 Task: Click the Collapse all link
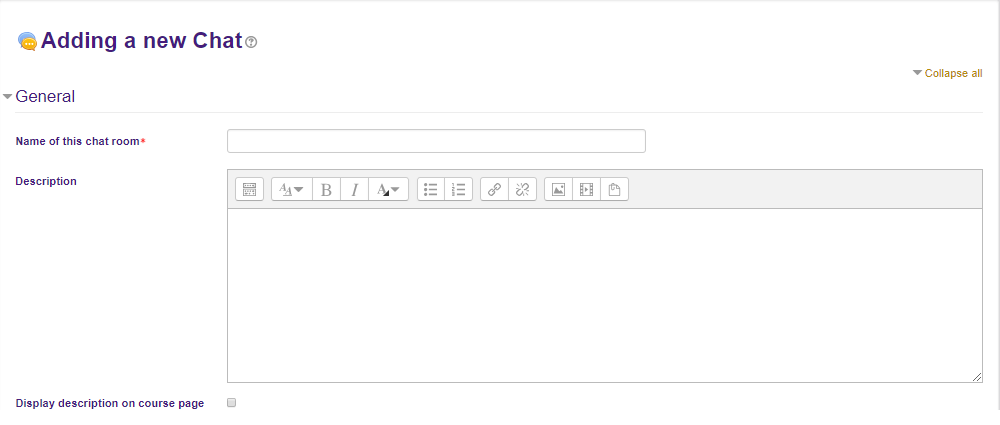tap(952, 73)
